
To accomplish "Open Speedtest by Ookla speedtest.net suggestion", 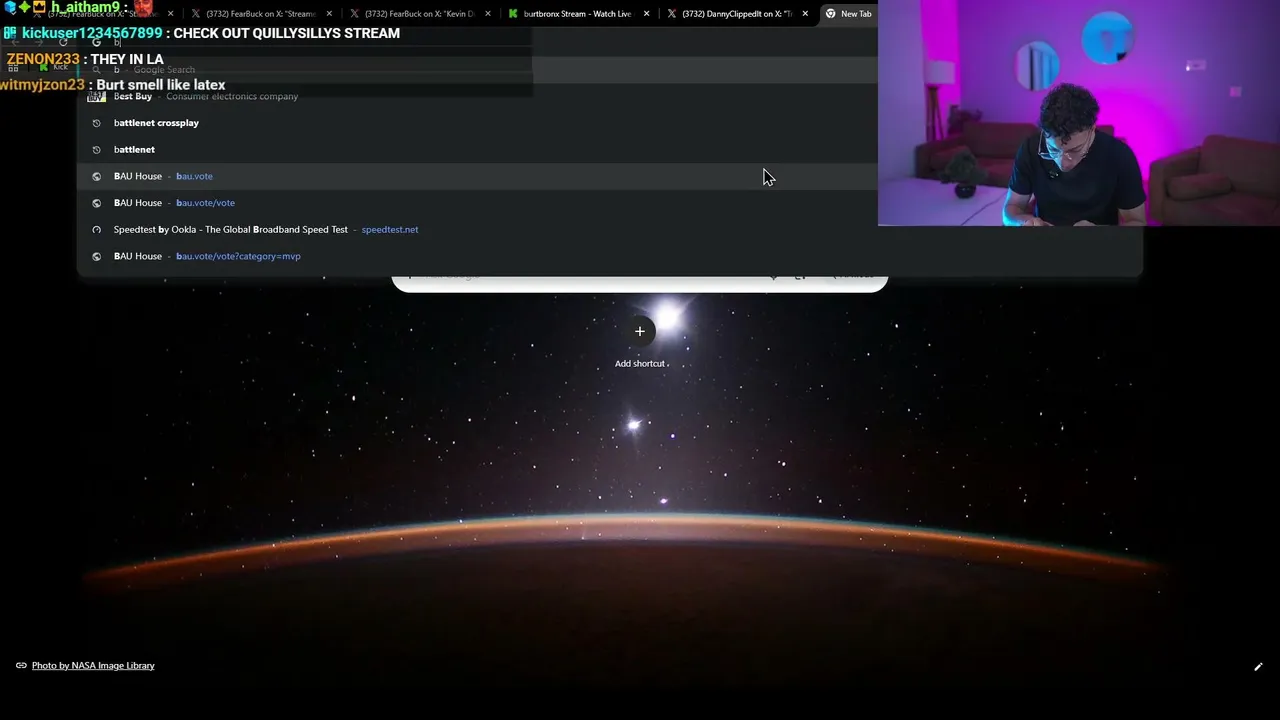I will point(610,229).
